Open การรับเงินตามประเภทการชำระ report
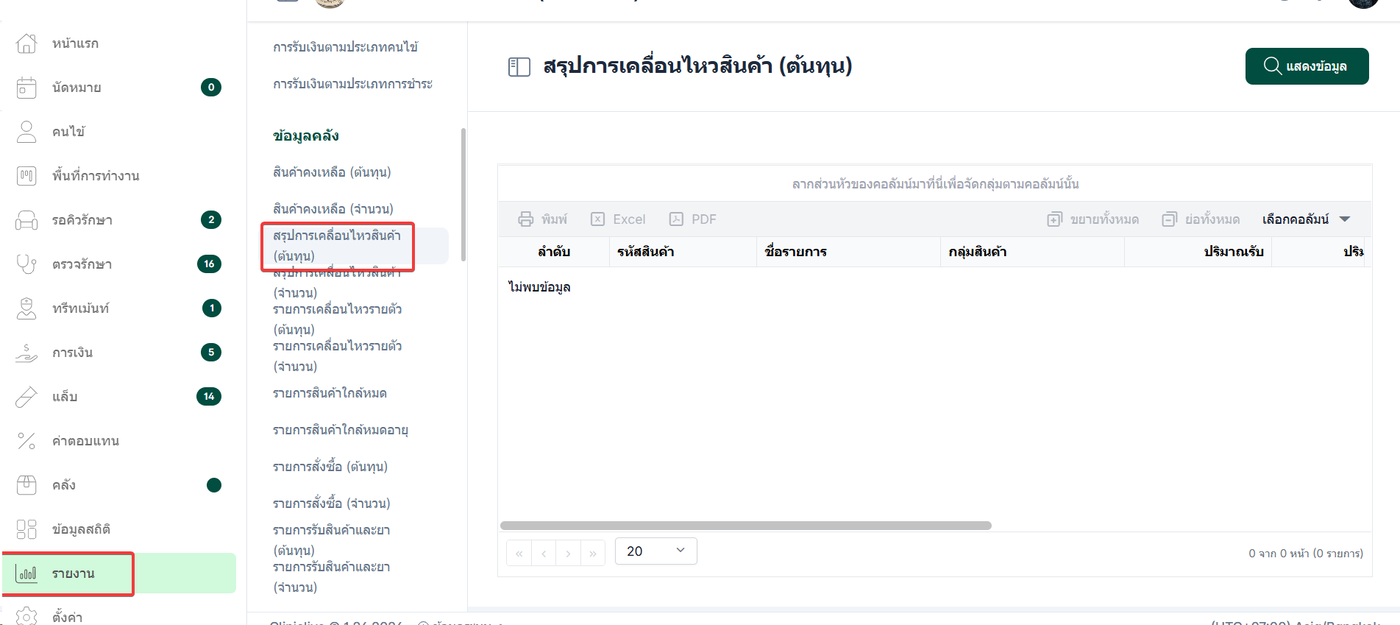 [x=352, y=83]
